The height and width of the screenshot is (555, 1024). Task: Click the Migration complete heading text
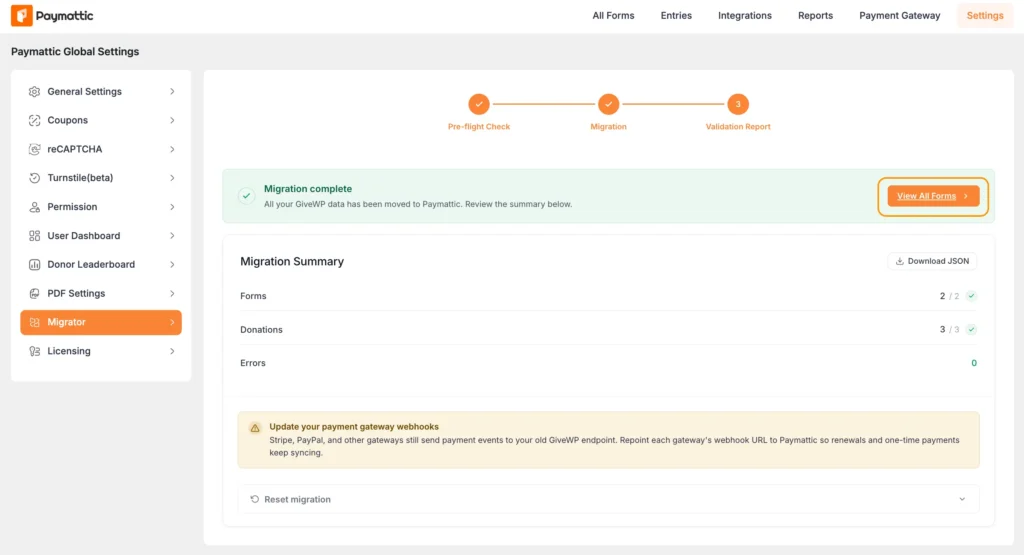coord(308,189)
